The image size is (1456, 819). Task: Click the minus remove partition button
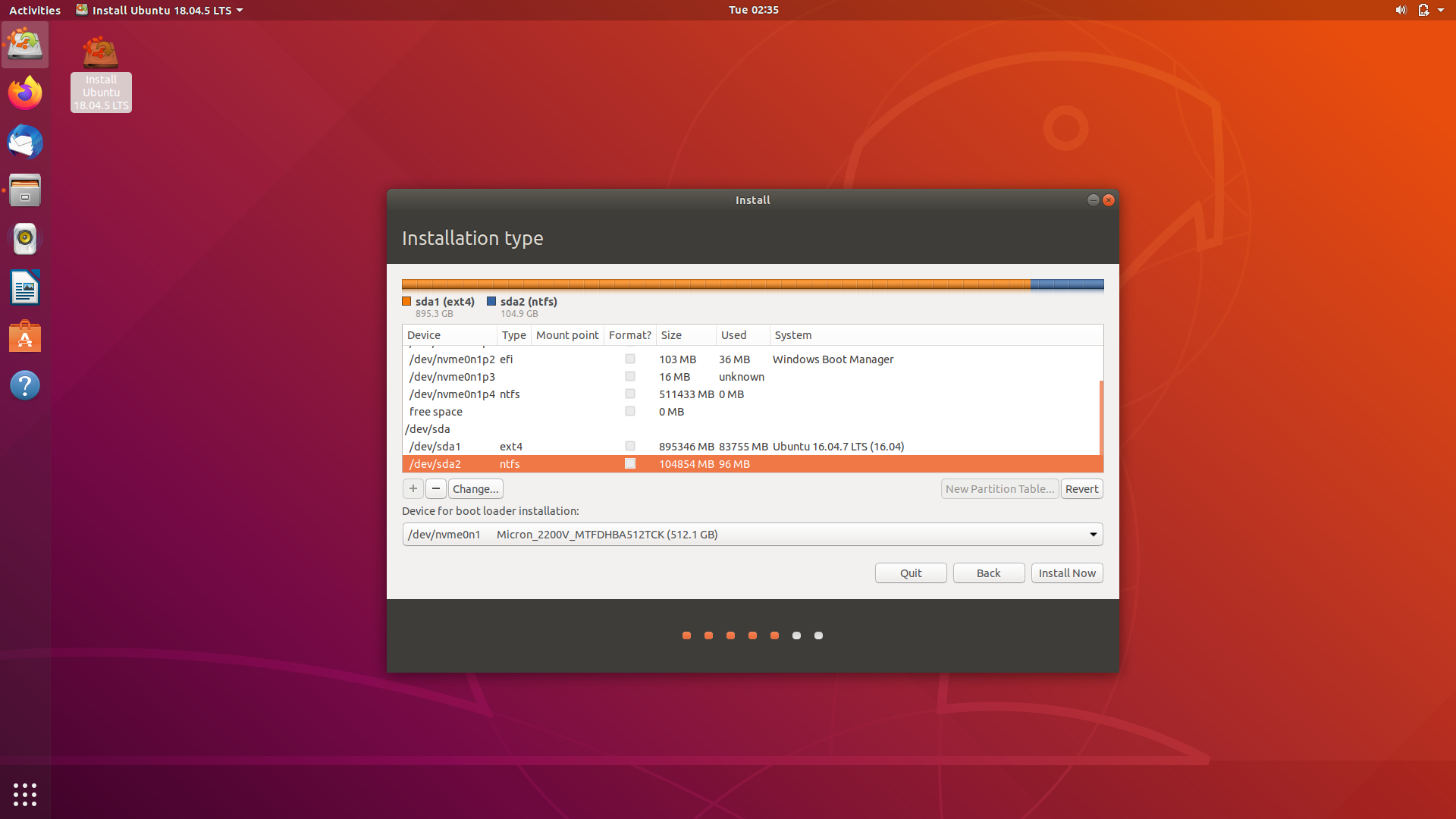[x=436, y=489]
